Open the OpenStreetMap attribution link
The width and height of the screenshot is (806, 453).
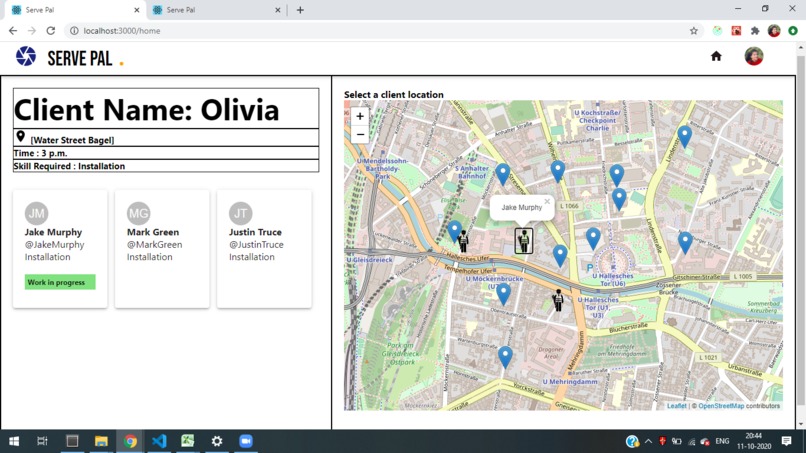721,406
